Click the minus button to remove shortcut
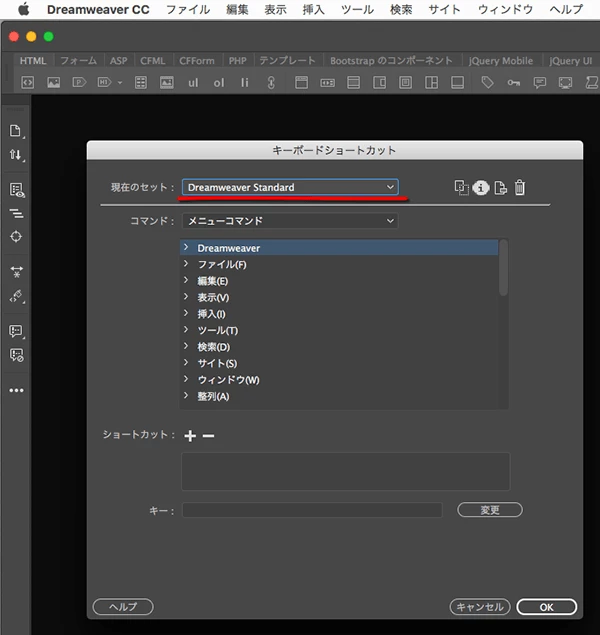The image size is (600, 635). pos(209,436)
